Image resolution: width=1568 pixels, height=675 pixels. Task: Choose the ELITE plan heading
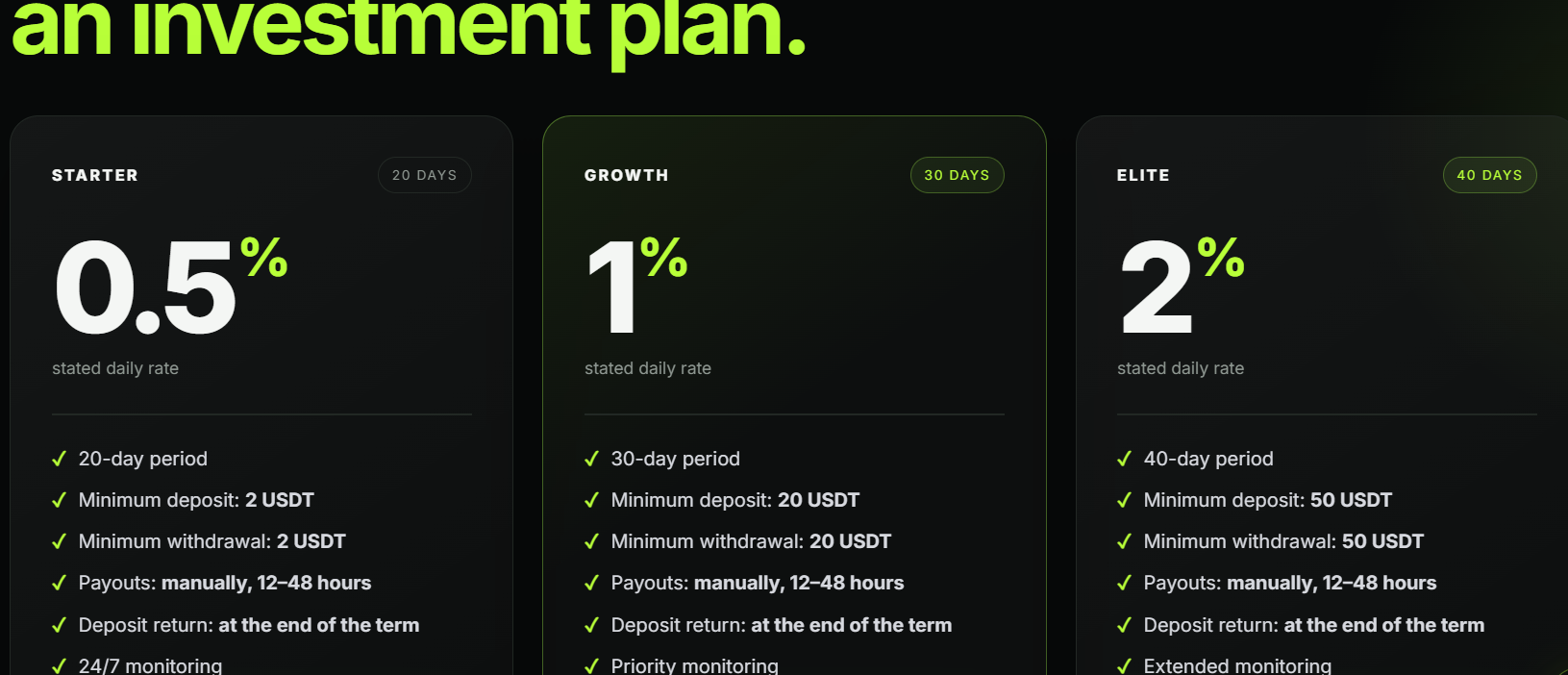(x=1143, y=175)
